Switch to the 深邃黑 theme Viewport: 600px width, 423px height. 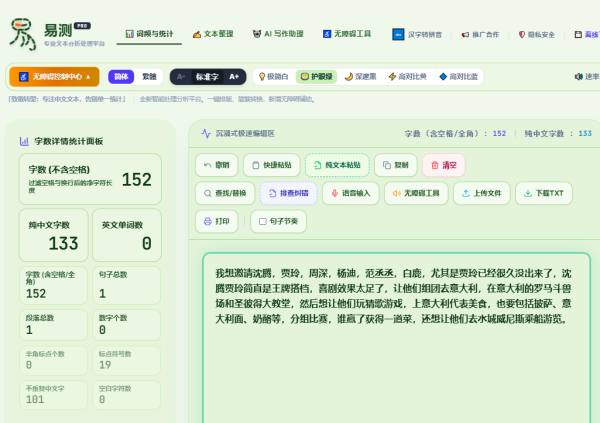360,77
